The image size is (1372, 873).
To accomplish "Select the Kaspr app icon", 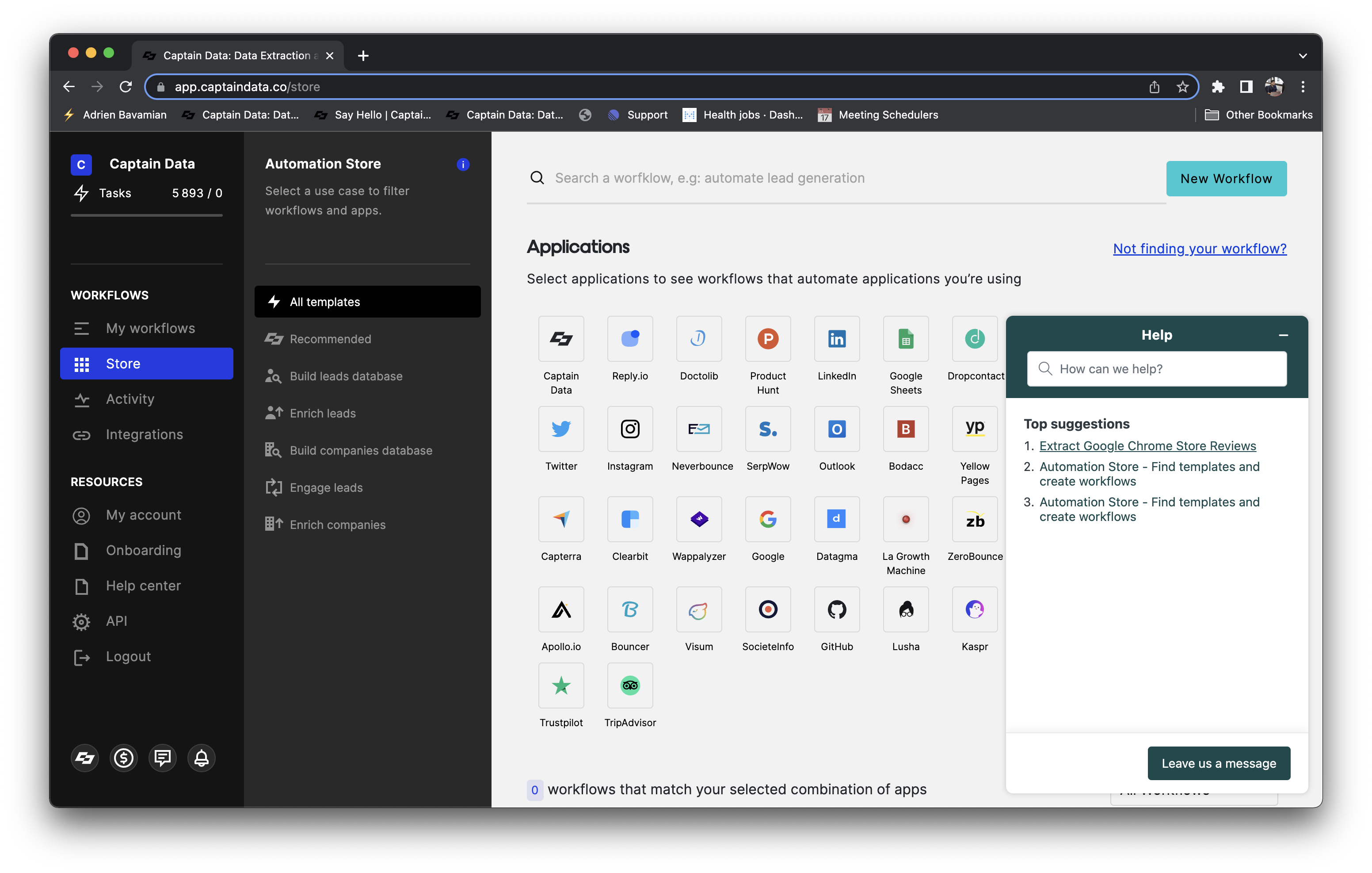I will tap(974, 609).
